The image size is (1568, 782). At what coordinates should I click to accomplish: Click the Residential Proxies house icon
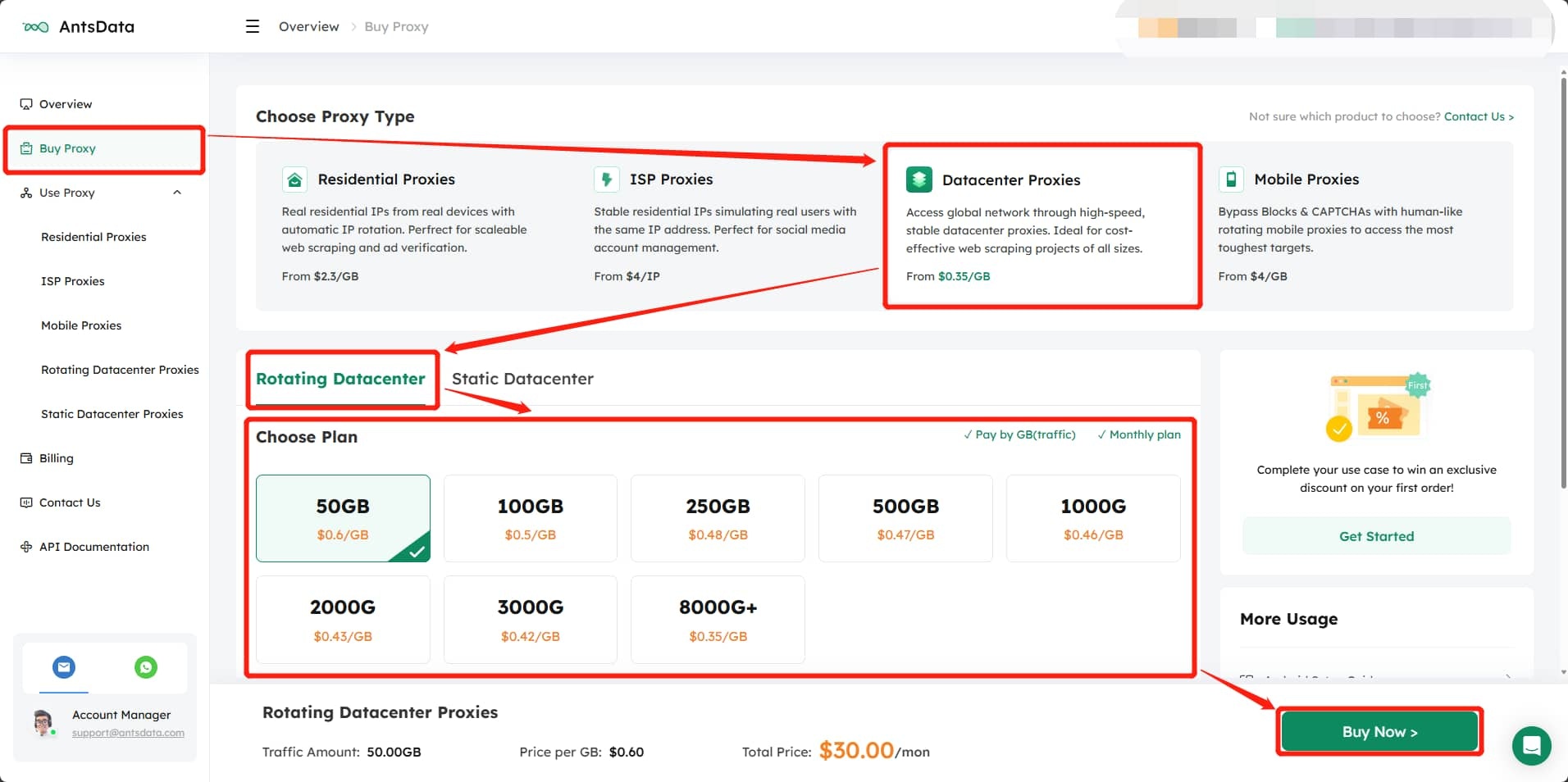[x=294, y=179]
